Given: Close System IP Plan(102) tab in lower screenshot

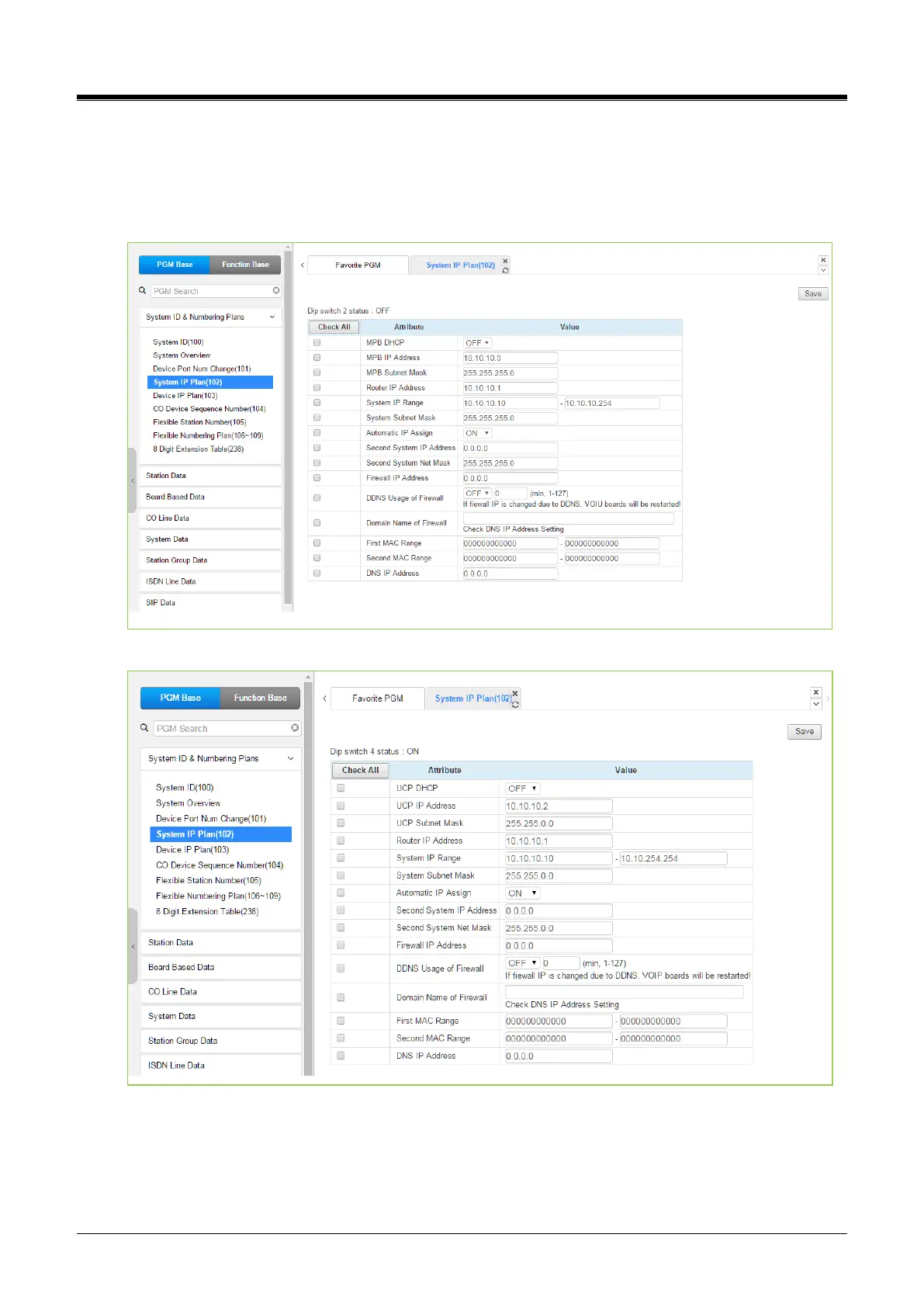Looking at the screenshot, I should (x=515, y=693).
